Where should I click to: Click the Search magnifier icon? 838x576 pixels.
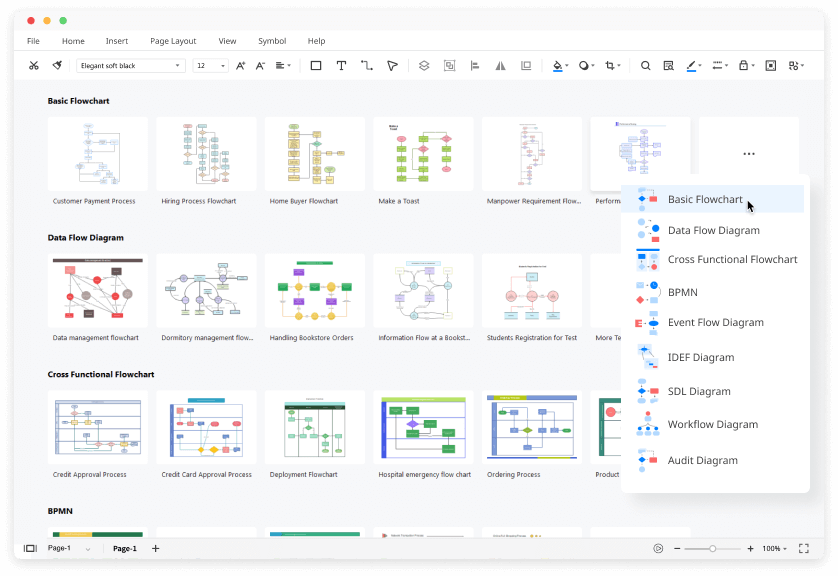(646, 66)
